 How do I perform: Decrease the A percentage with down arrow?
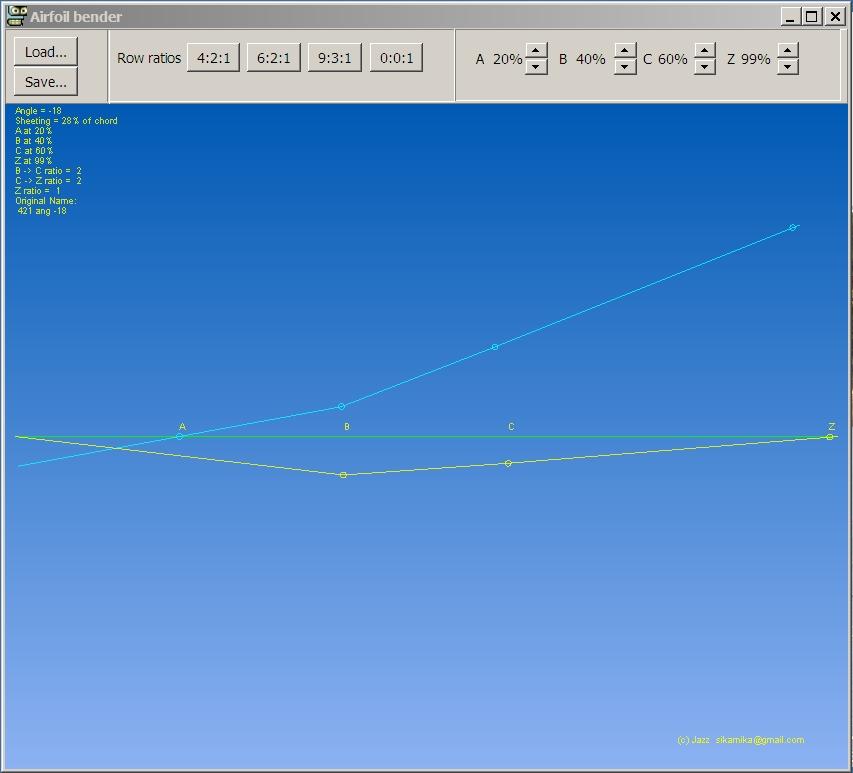point(536,67)
